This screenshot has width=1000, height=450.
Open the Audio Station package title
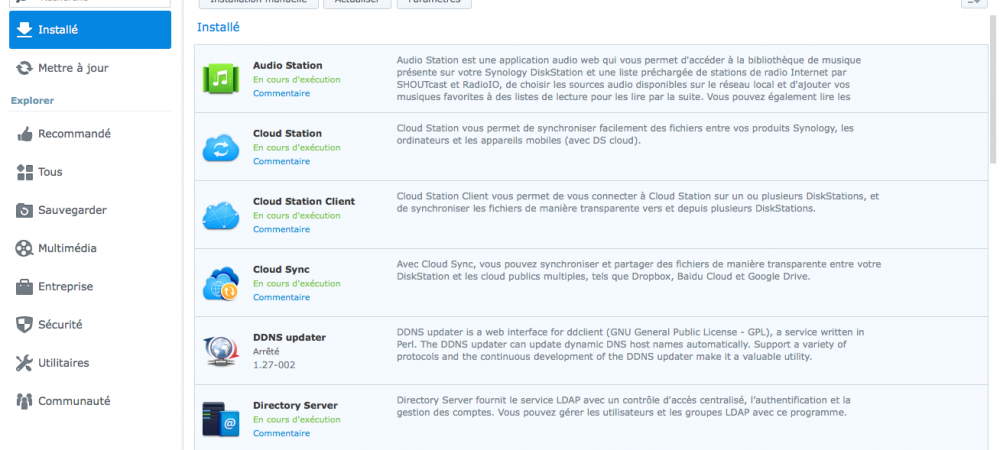[288, 66]
